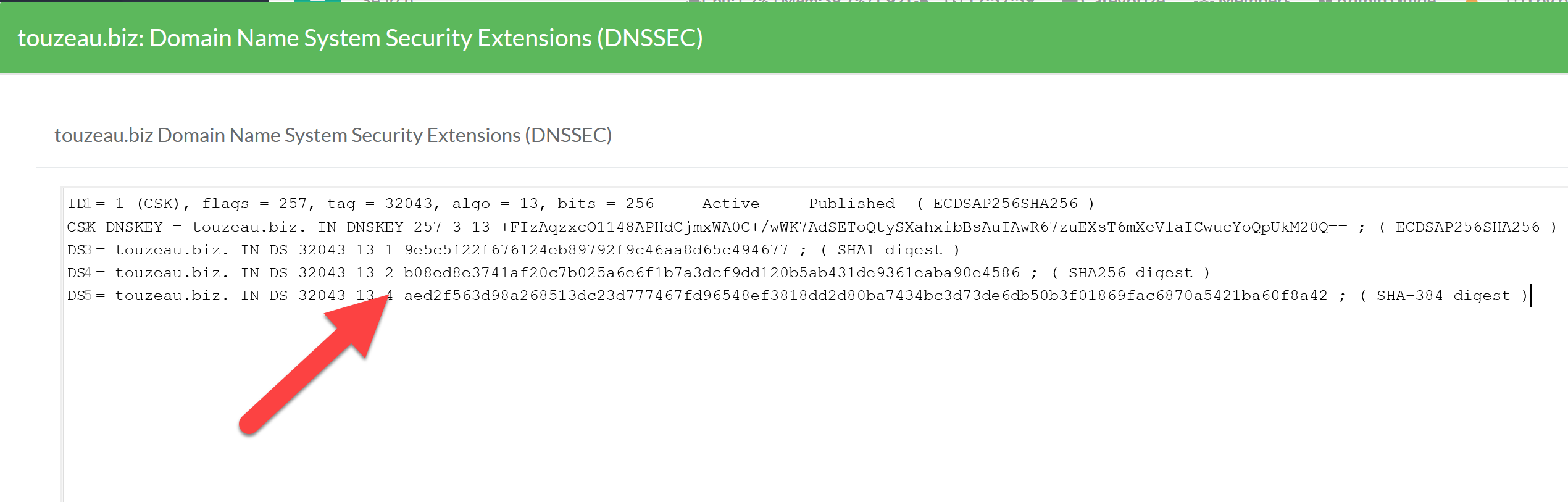Click the touzeau.biz DNSSEC section heading
This screenshot has width=1568, height=502.
[x=333, y=135]
